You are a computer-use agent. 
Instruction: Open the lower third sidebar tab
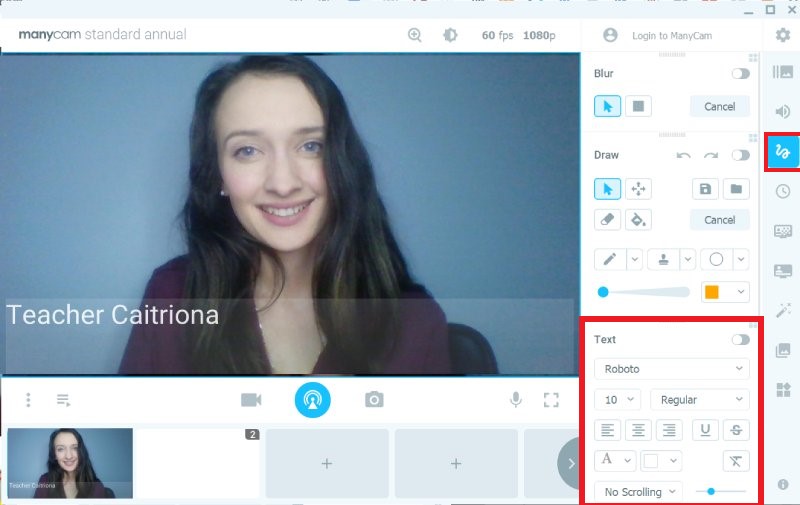coord(783,271)
